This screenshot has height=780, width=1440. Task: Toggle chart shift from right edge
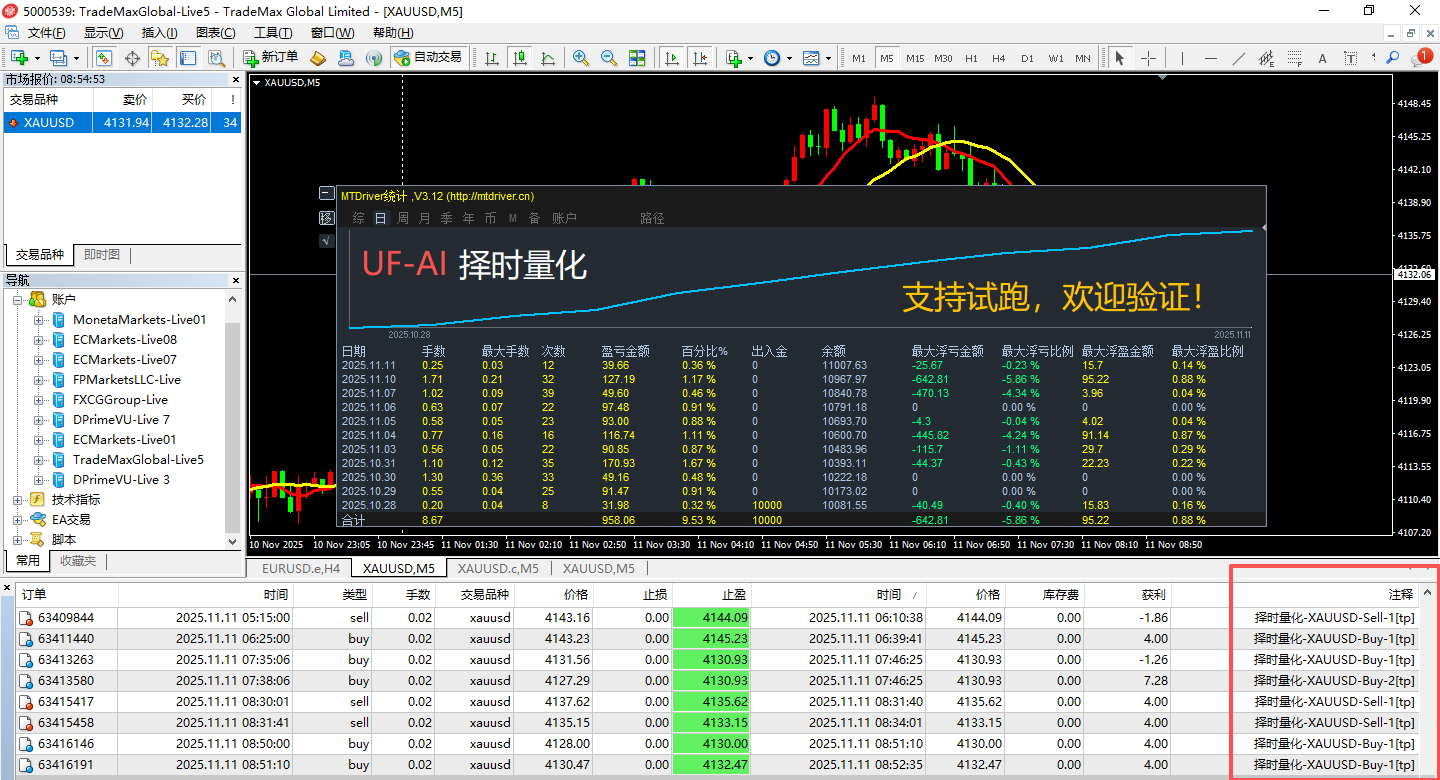click(x=701, y=57)
